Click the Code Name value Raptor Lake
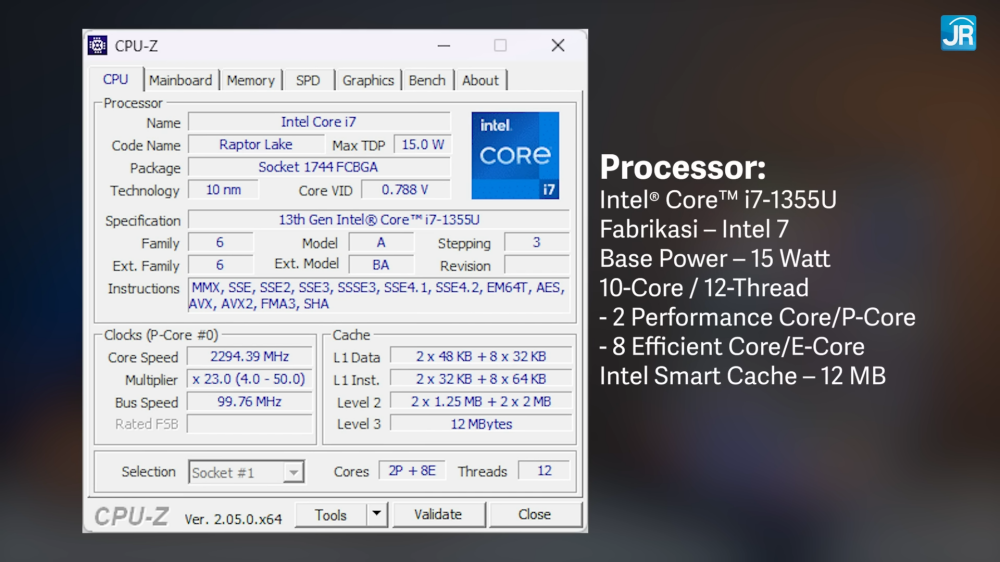Screen dimensions: 1000x562 [x=256, y=145]
